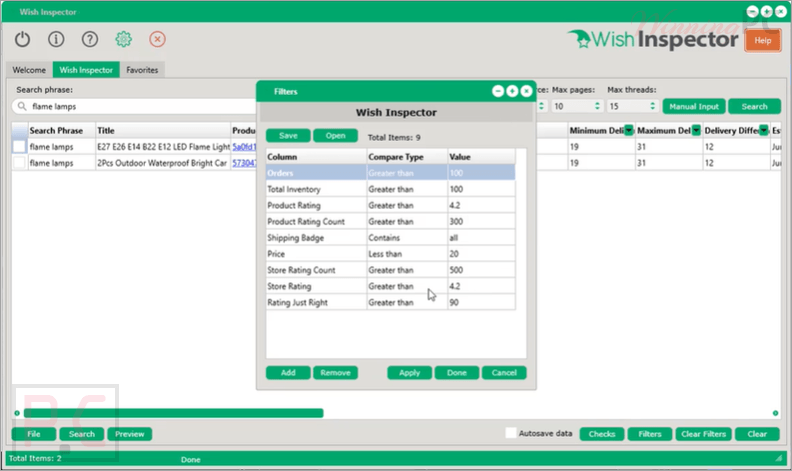Click Open in Filters dialog
Viewport: 792px width, 471px height.
[x=335, y=135]
